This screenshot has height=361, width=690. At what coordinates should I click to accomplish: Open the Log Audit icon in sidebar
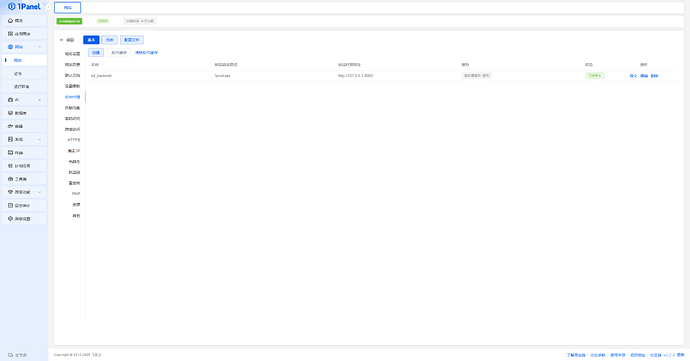pyautogui.click(x=11, y=206)
